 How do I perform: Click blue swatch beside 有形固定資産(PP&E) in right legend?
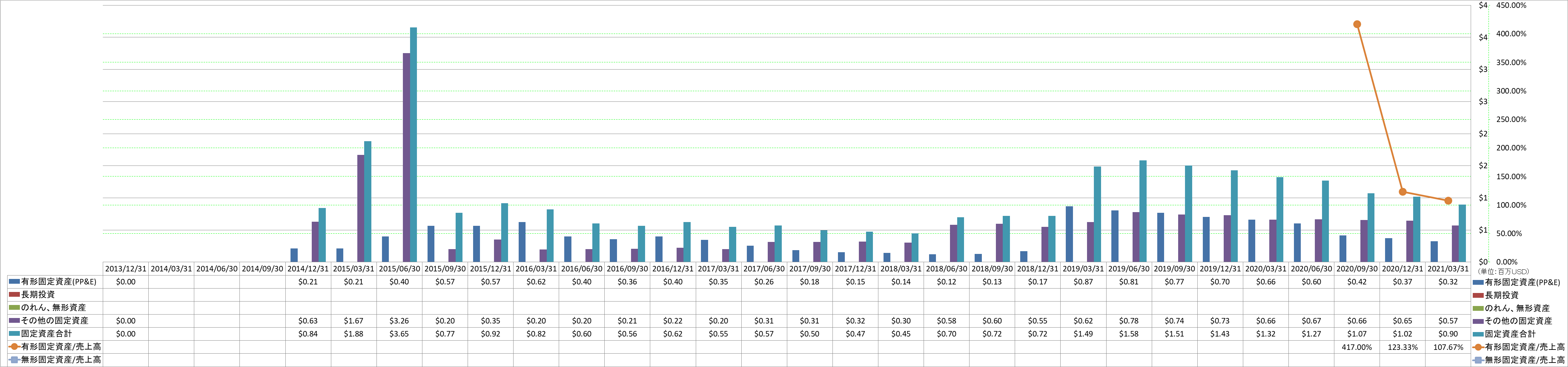pos(1477,282)
